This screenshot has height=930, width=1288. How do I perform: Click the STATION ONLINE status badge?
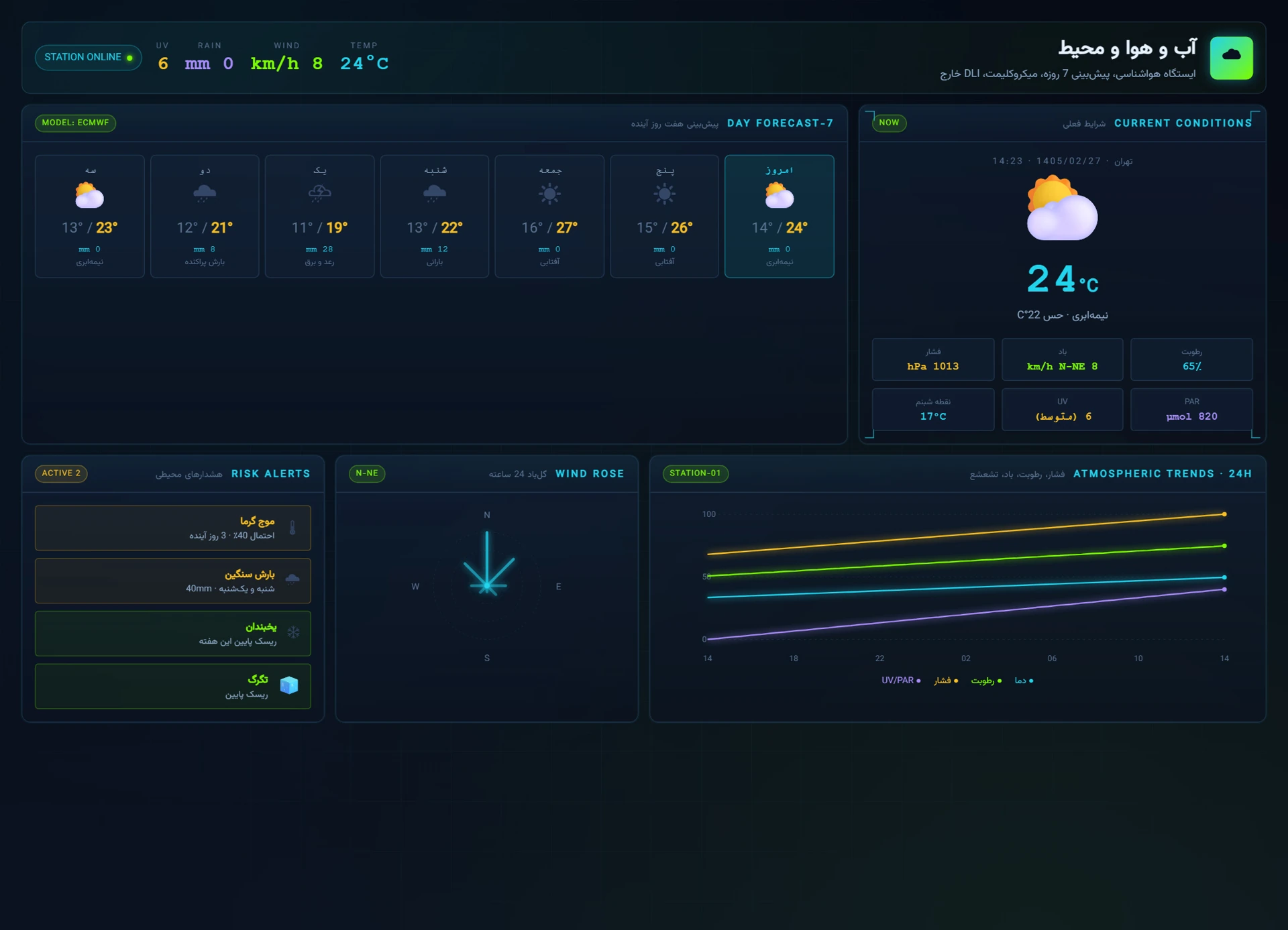pos(89,58)
